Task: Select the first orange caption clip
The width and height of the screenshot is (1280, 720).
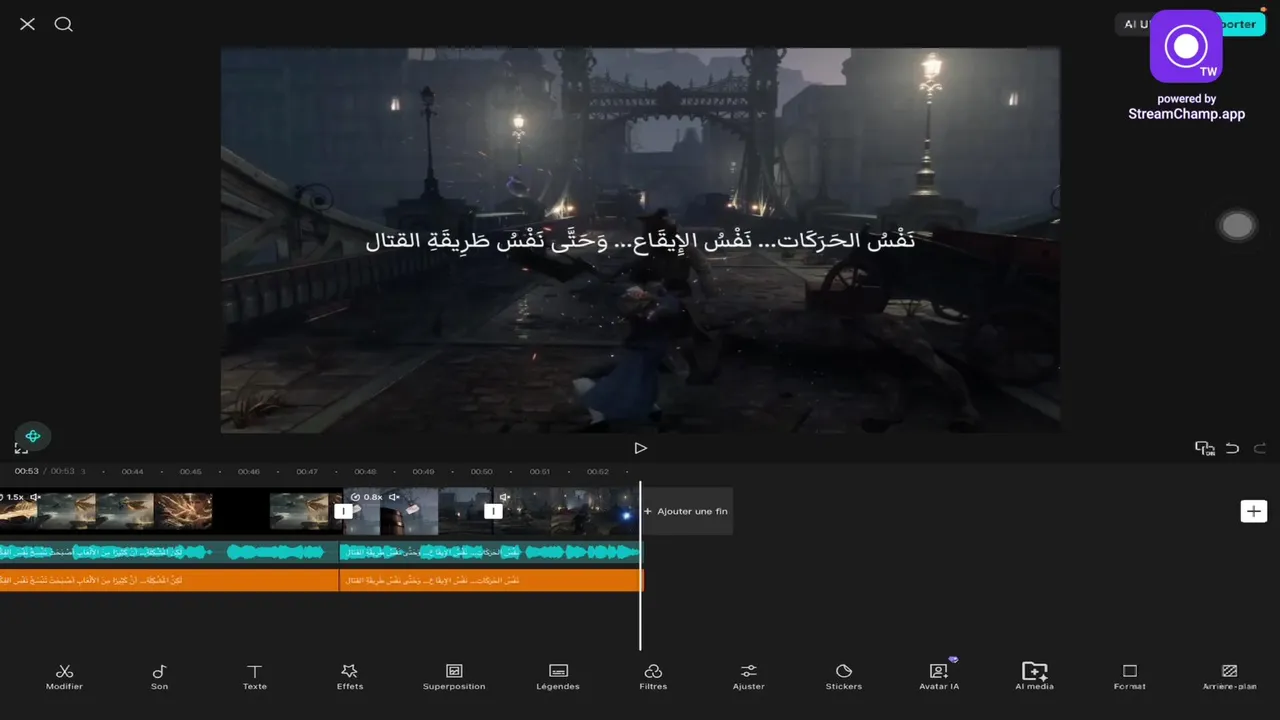Action: 169,580
